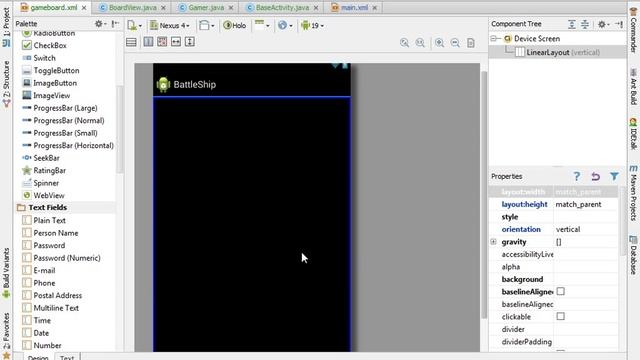Expand the gravity property
The height and width of the screenshot is (360, 640).
point(493,242)
